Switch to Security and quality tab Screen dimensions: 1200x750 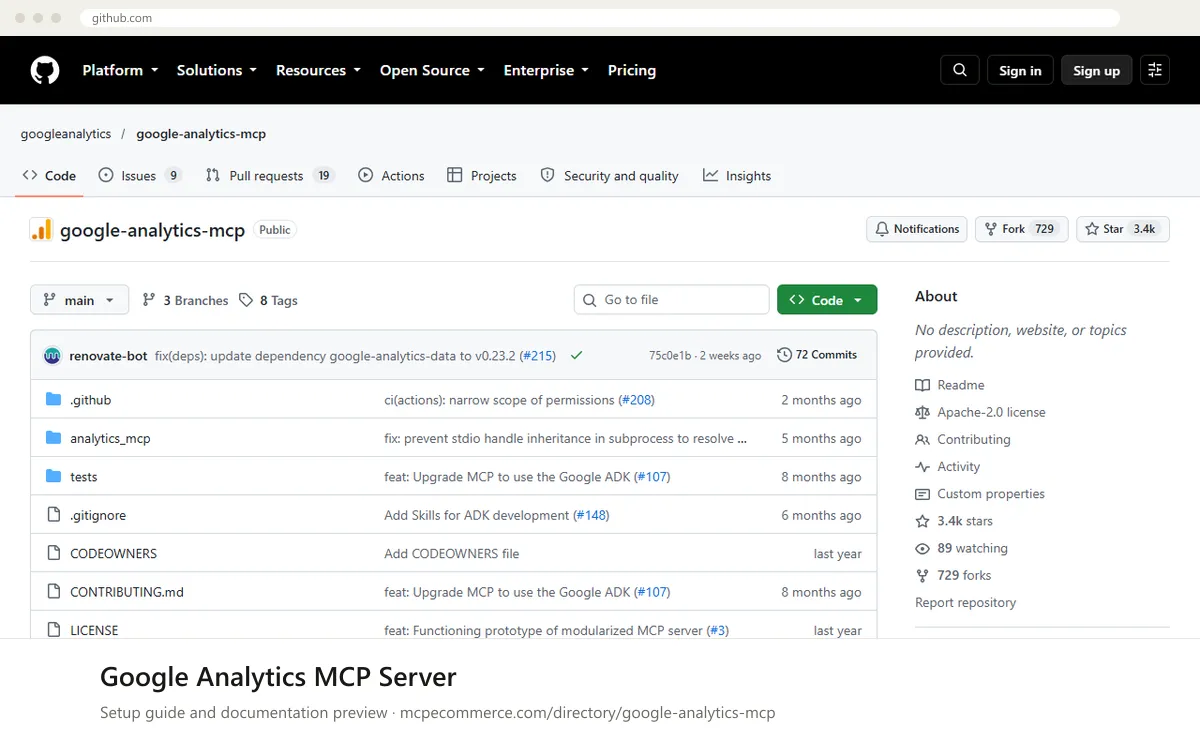609,176
